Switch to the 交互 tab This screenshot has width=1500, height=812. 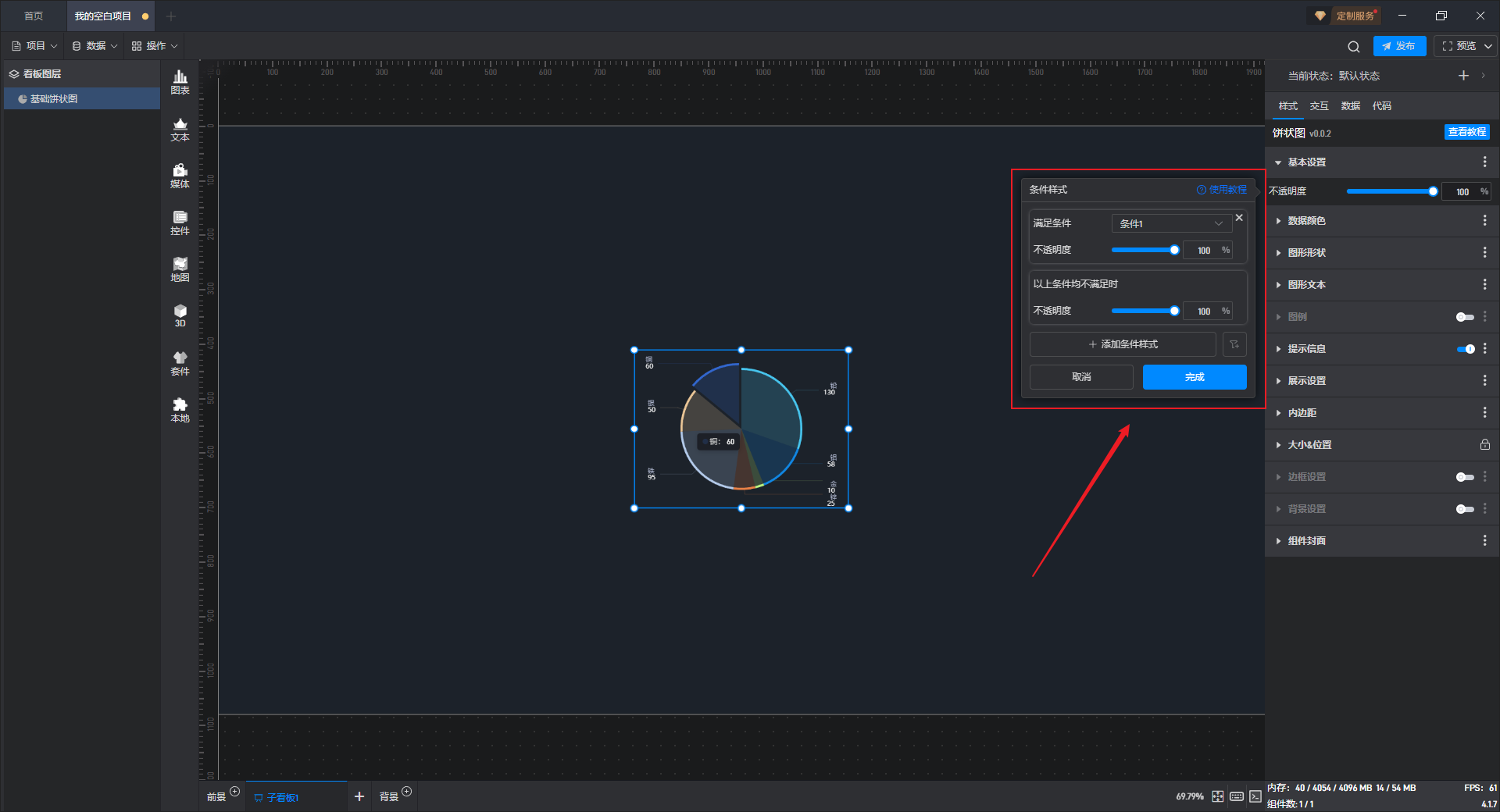pyautogui.click(x=1319, y=106)
